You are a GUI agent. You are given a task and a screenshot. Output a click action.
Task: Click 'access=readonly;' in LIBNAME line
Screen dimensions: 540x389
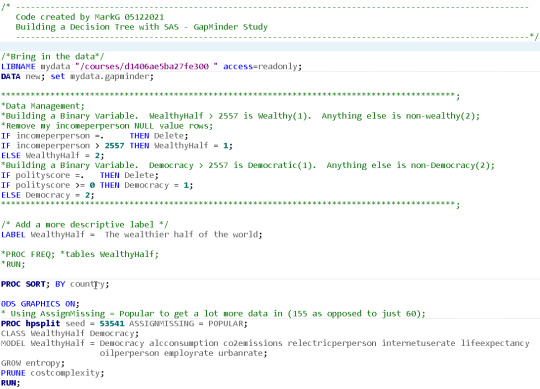262,66
